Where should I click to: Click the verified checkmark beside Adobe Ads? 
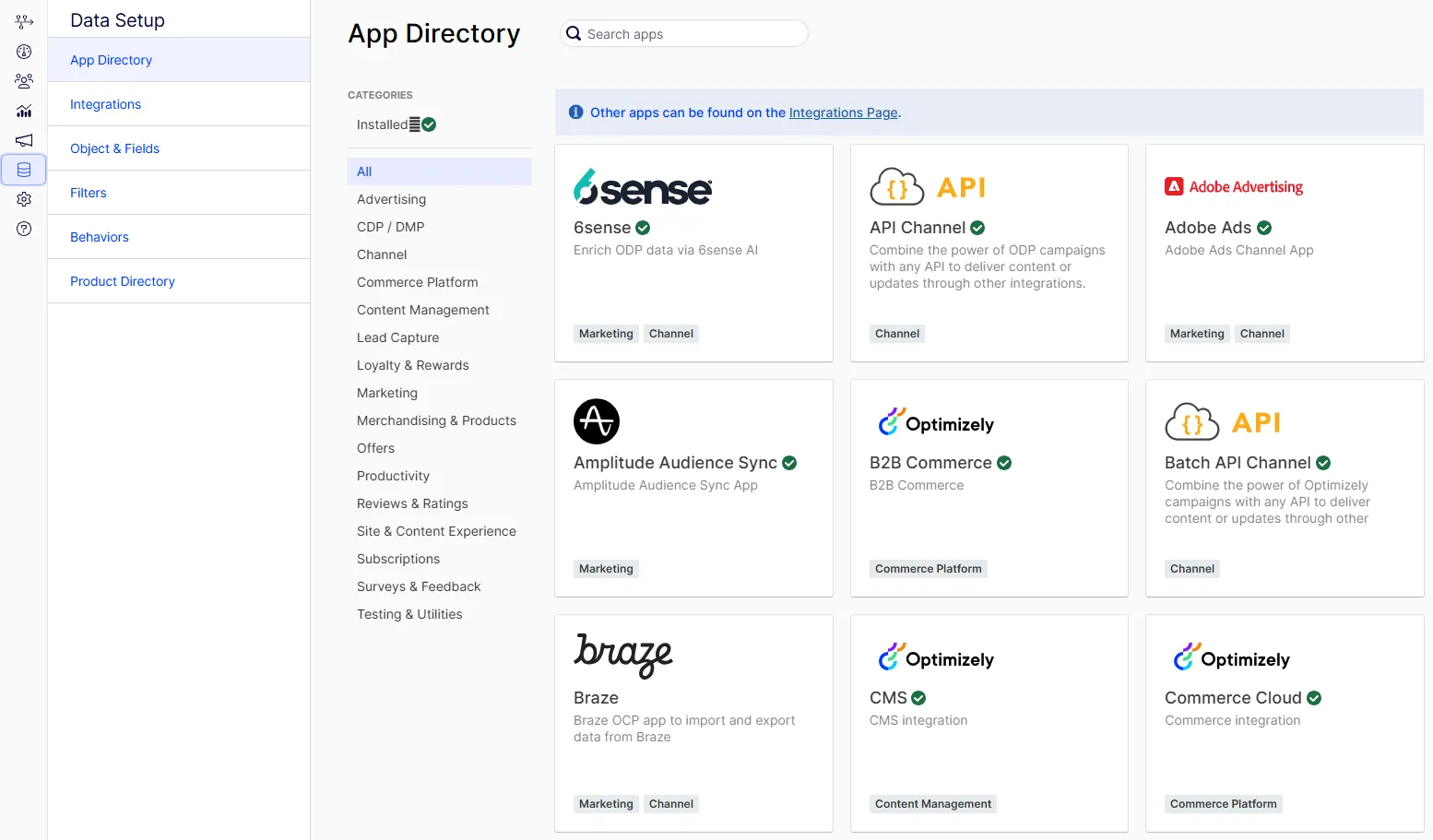[1264, 228]
